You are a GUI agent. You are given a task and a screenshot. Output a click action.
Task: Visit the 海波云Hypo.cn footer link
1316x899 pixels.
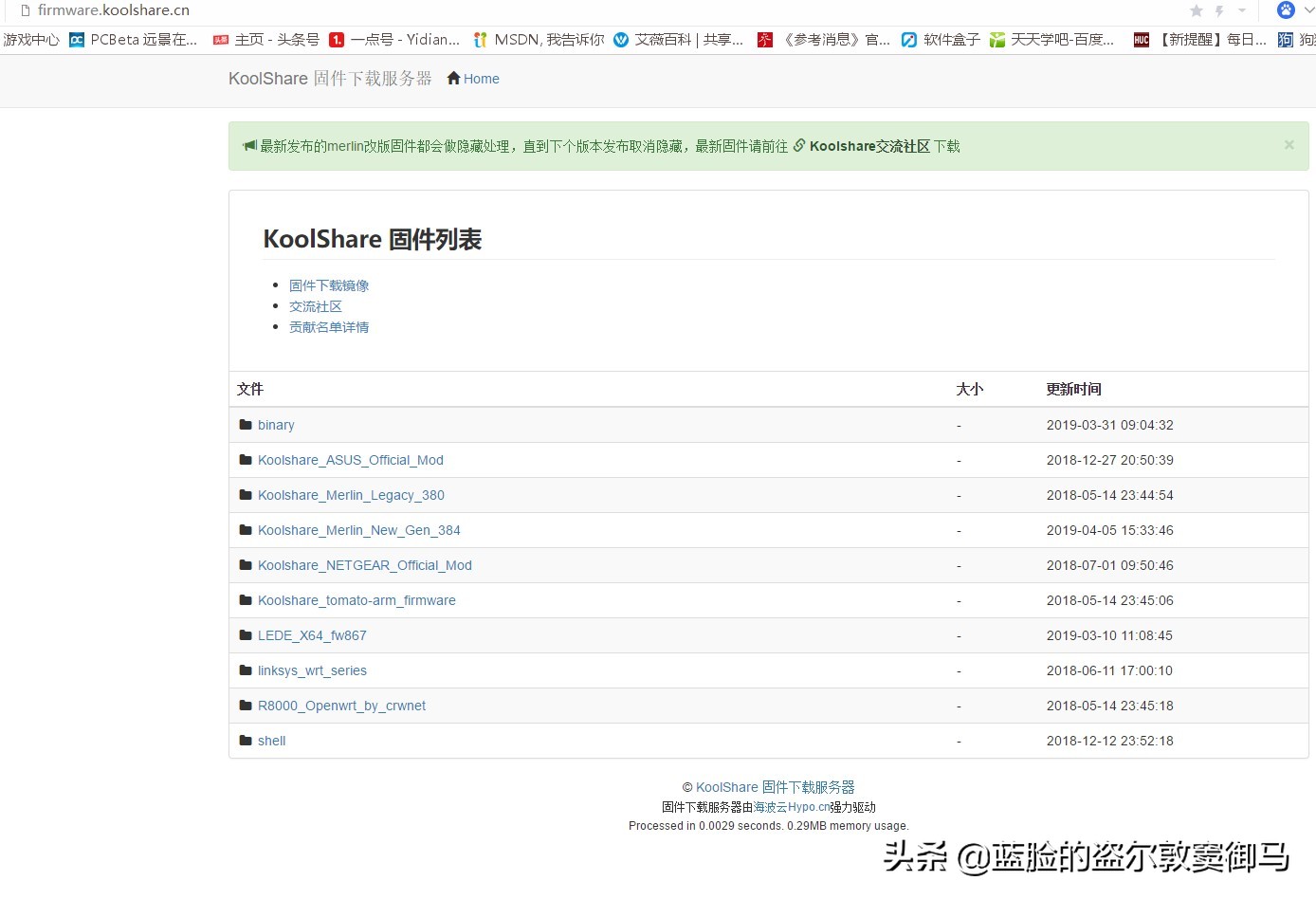(x=791, y=807)
